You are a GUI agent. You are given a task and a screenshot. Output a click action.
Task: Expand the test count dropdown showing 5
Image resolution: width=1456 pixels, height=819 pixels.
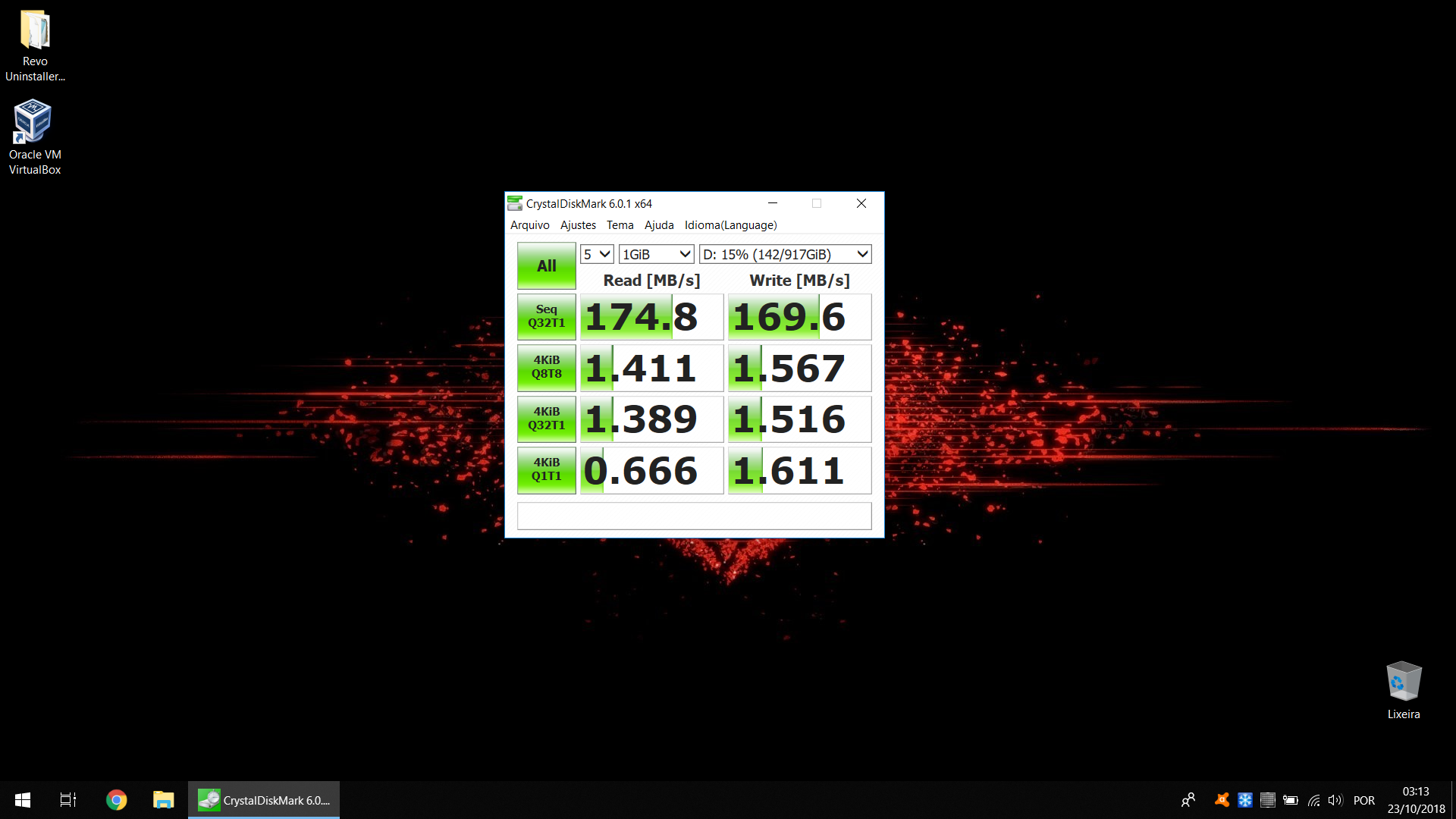[597, 254]
